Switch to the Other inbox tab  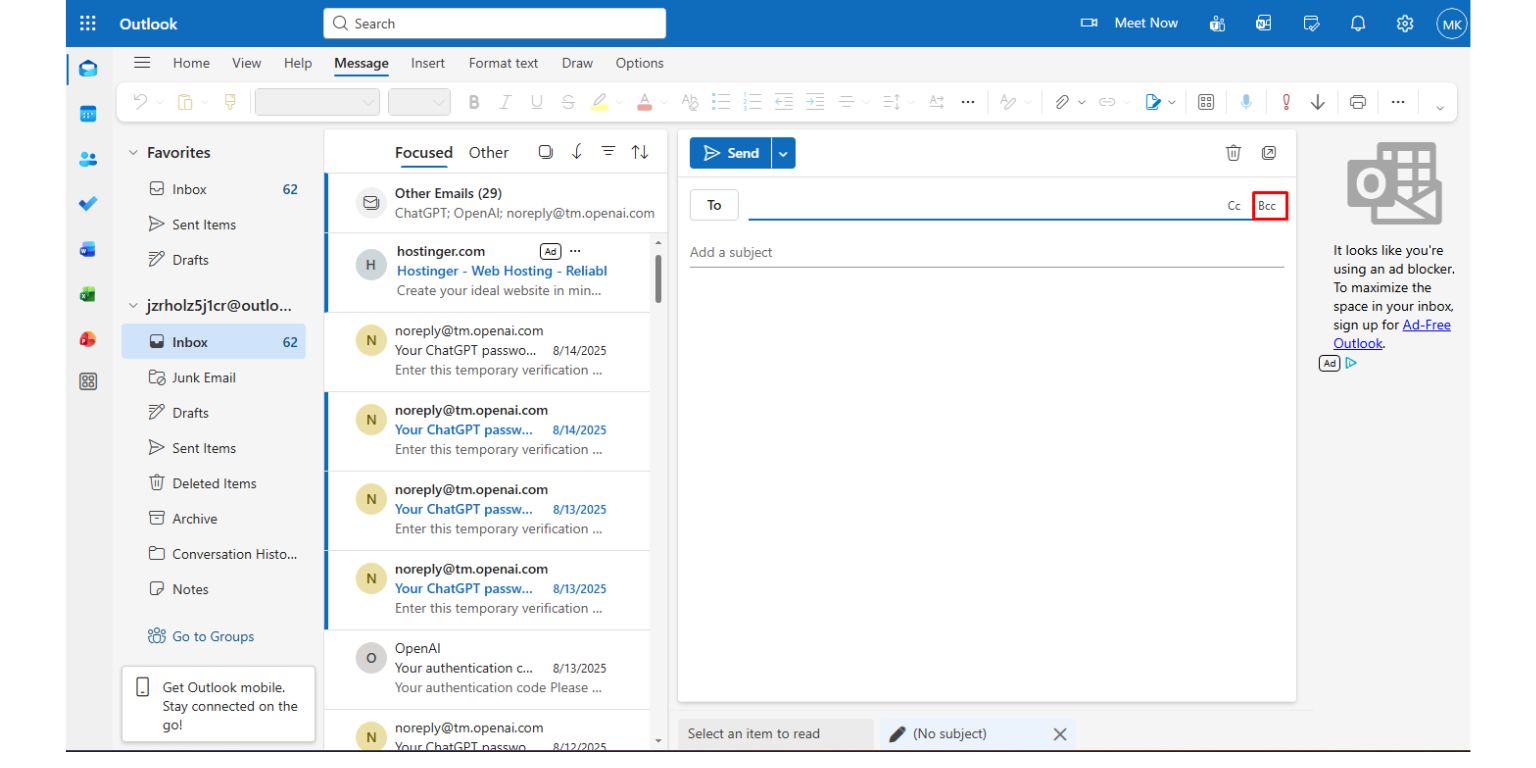[x=487, y=152]
